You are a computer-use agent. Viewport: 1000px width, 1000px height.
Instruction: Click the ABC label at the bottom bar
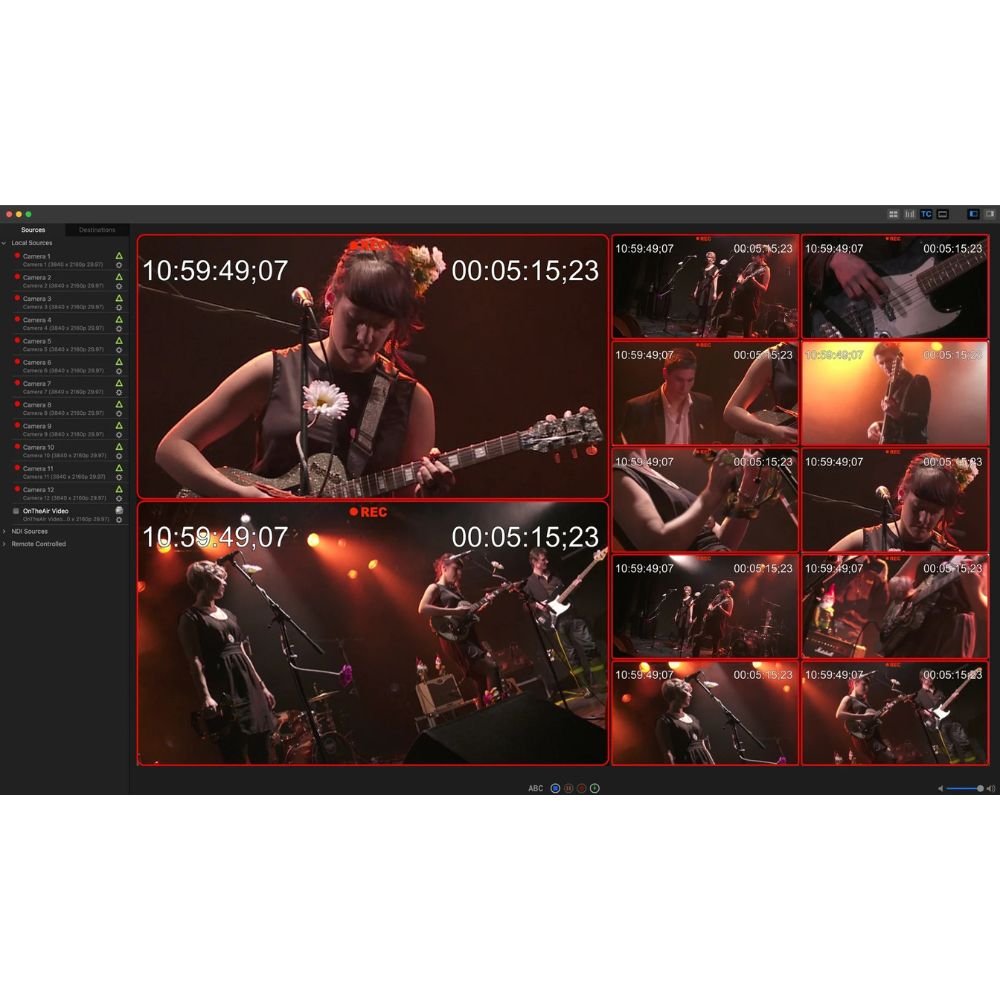click(536, 790)
